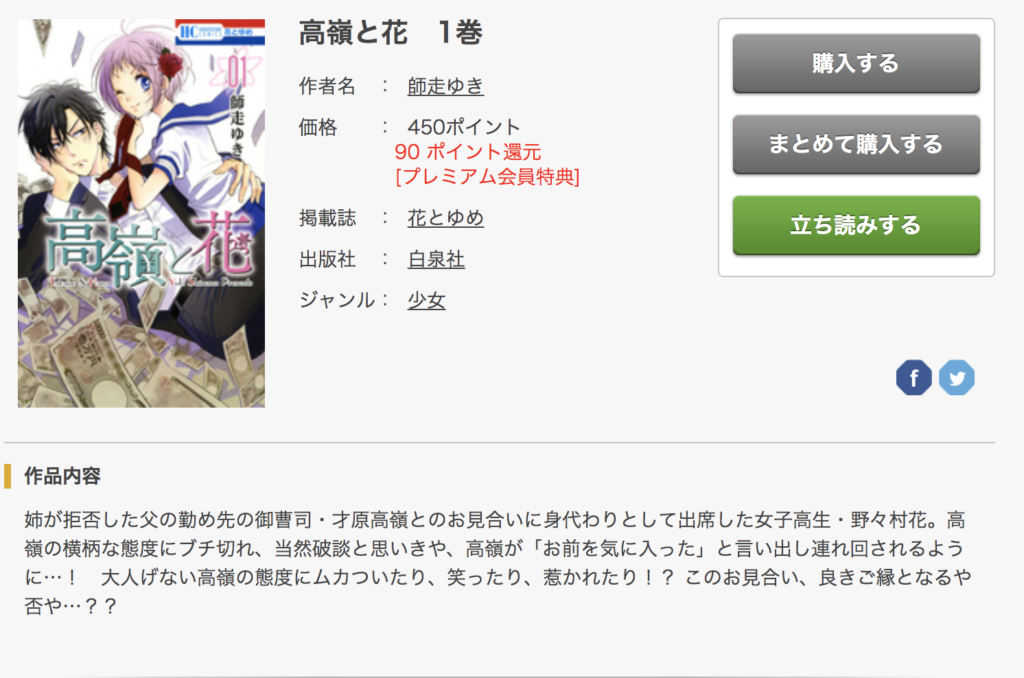Open the green 立ち読みする preview button
The width and height of the screenshot is (1024, 678).
[856, 225]
